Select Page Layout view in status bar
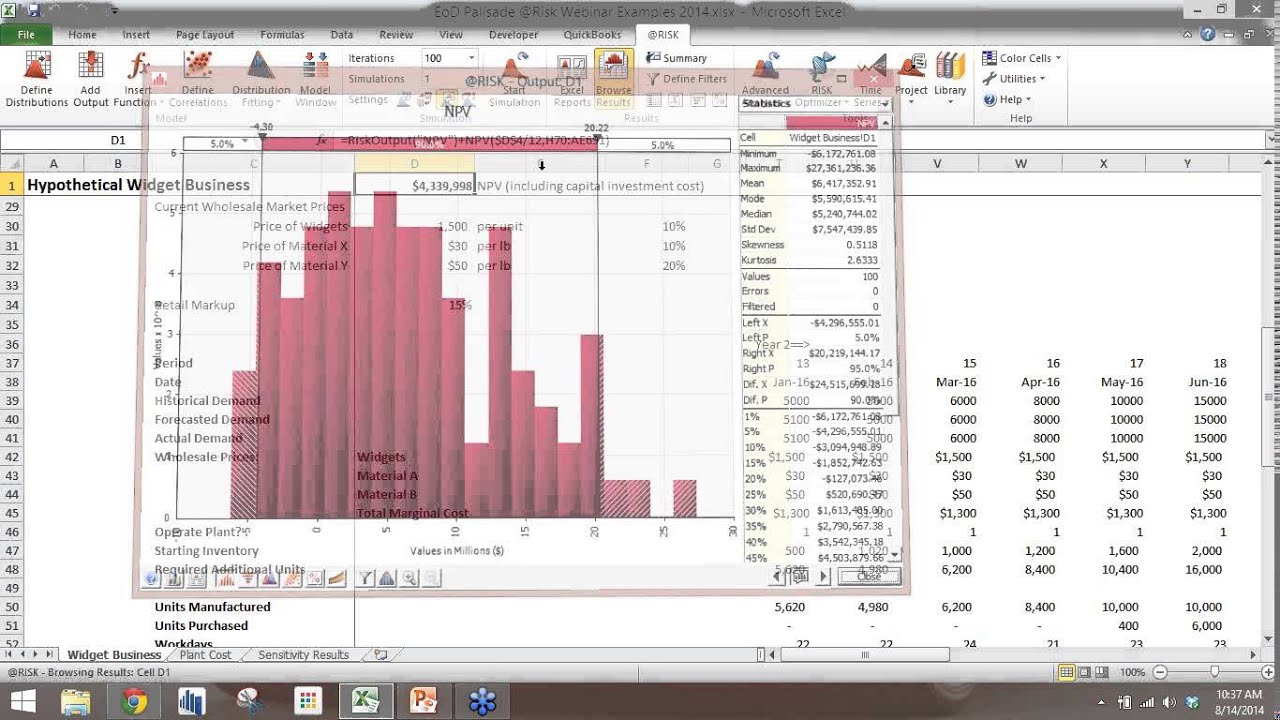The width and height of the screenshot is (1280, 720). 1085,673
